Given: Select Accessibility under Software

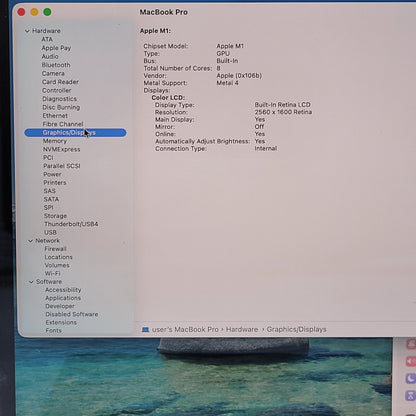Looking at the screenshot, I should click(63, 290).
